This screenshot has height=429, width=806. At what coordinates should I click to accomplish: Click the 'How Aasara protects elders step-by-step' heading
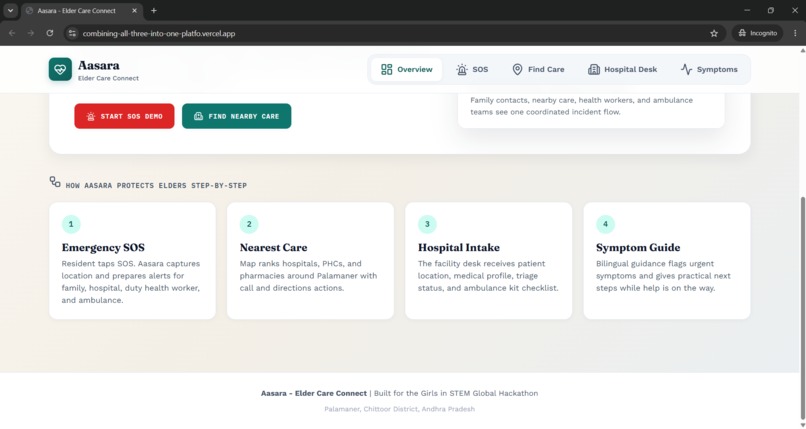coord(156,185)
